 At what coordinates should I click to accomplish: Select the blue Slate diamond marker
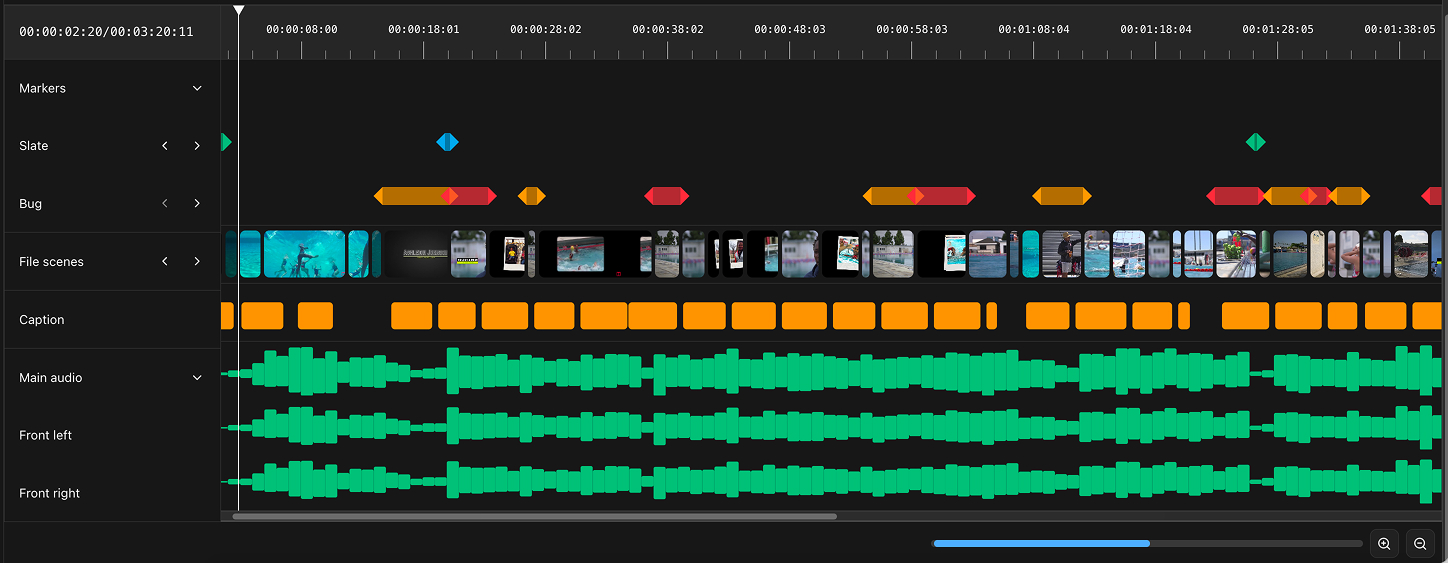447,142
